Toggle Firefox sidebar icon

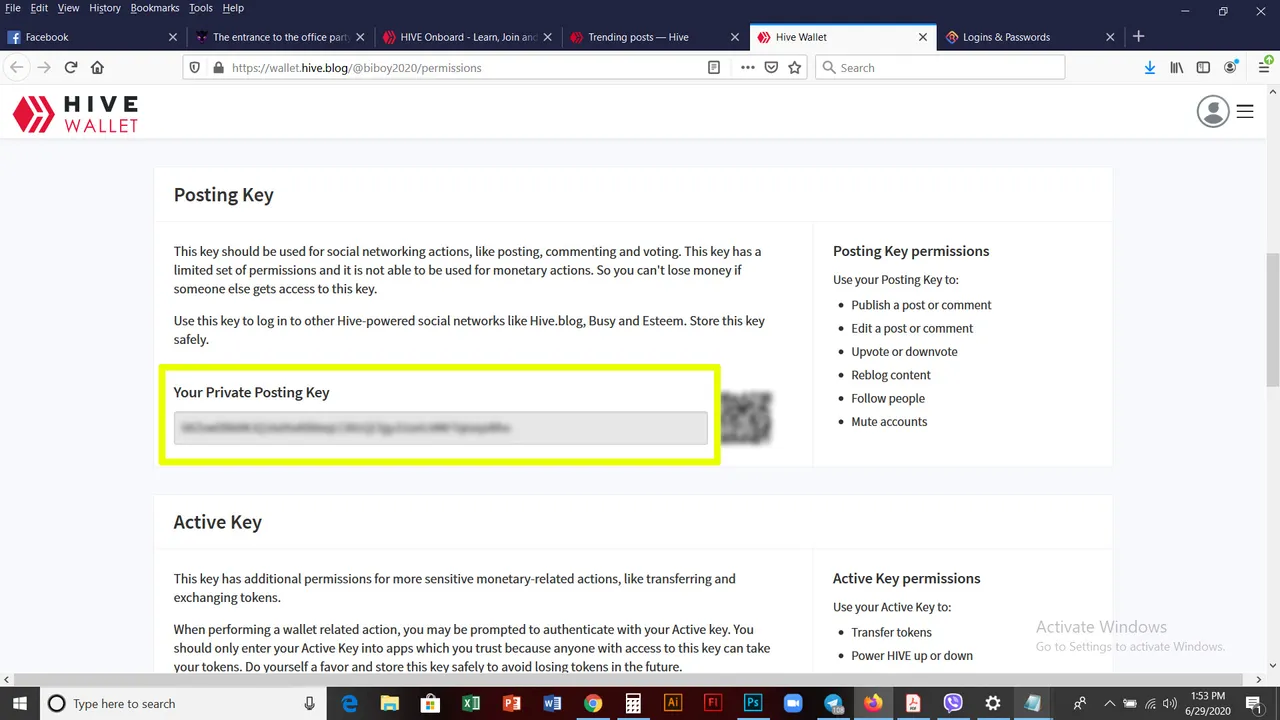coord(1203,68)
